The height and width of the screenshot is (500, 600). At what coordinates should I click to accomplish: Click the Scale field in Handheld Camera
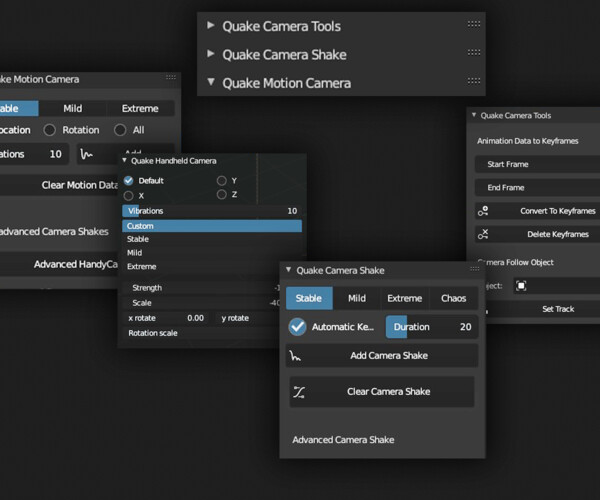pos(203,303)
